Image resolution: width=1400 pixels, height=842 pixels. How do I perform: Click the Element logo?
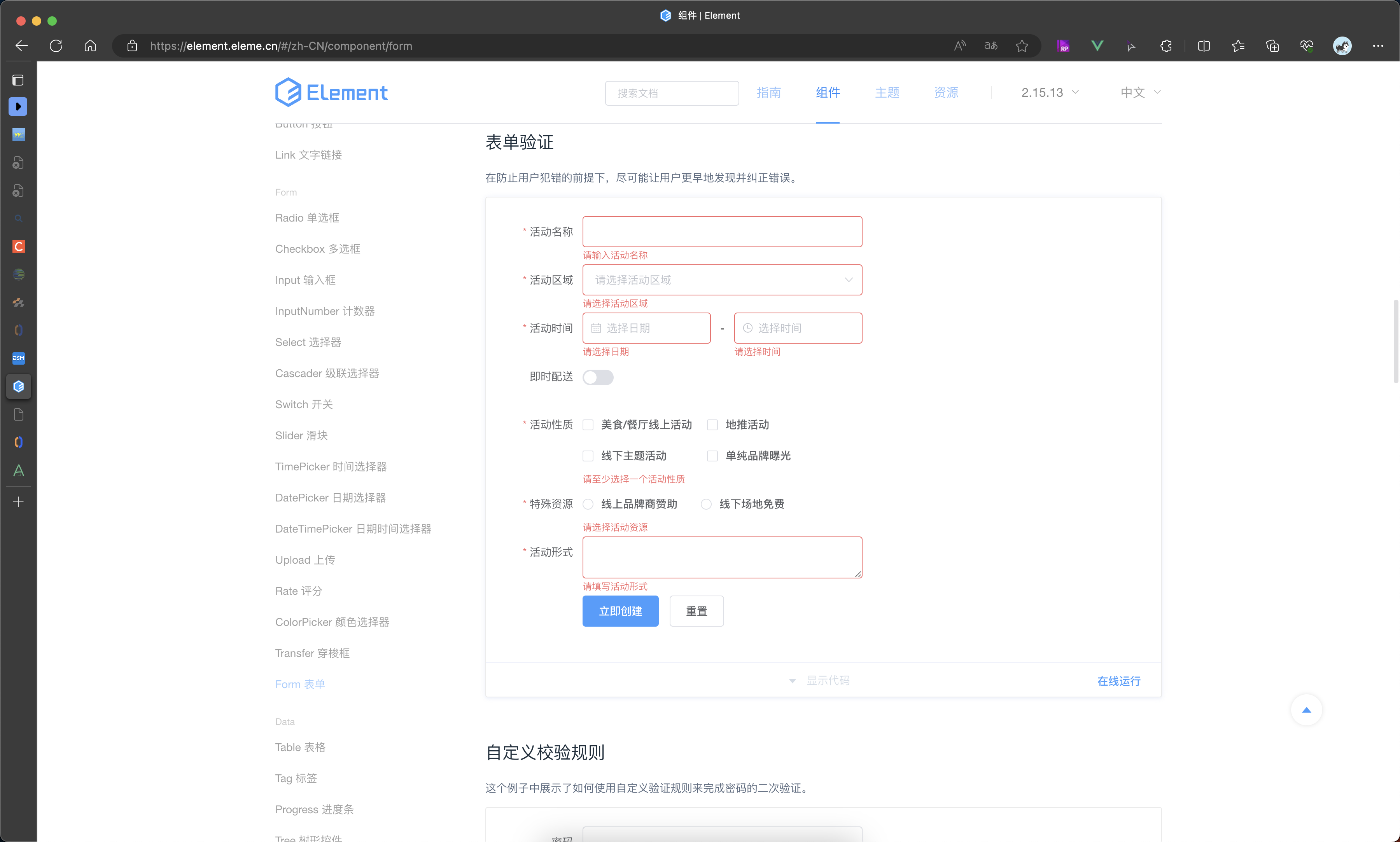click(x=331, y=93)
